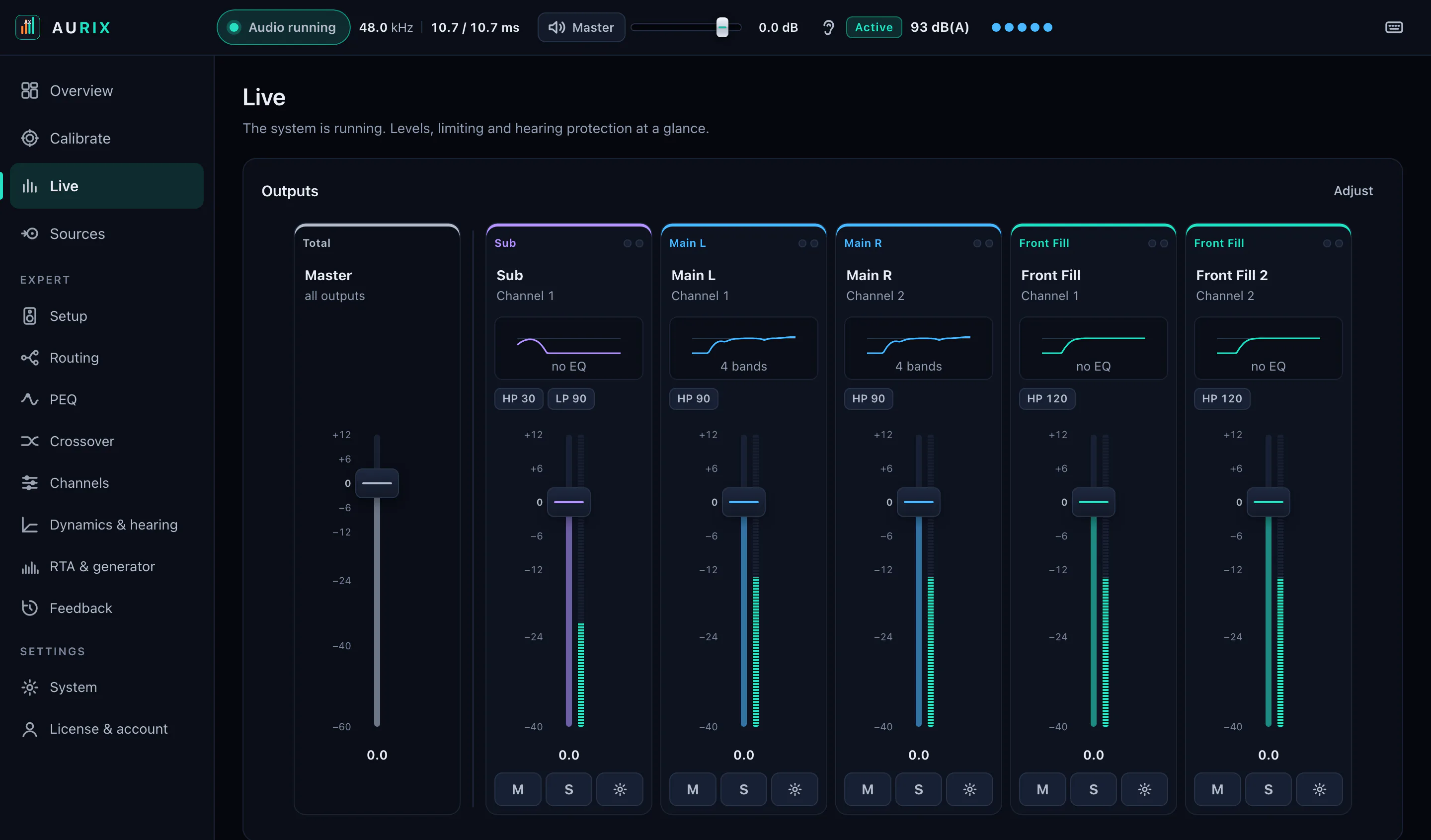Click the Master volume button in top bar
This screenshot has width=1431, height=840.
tap(581, 27)
